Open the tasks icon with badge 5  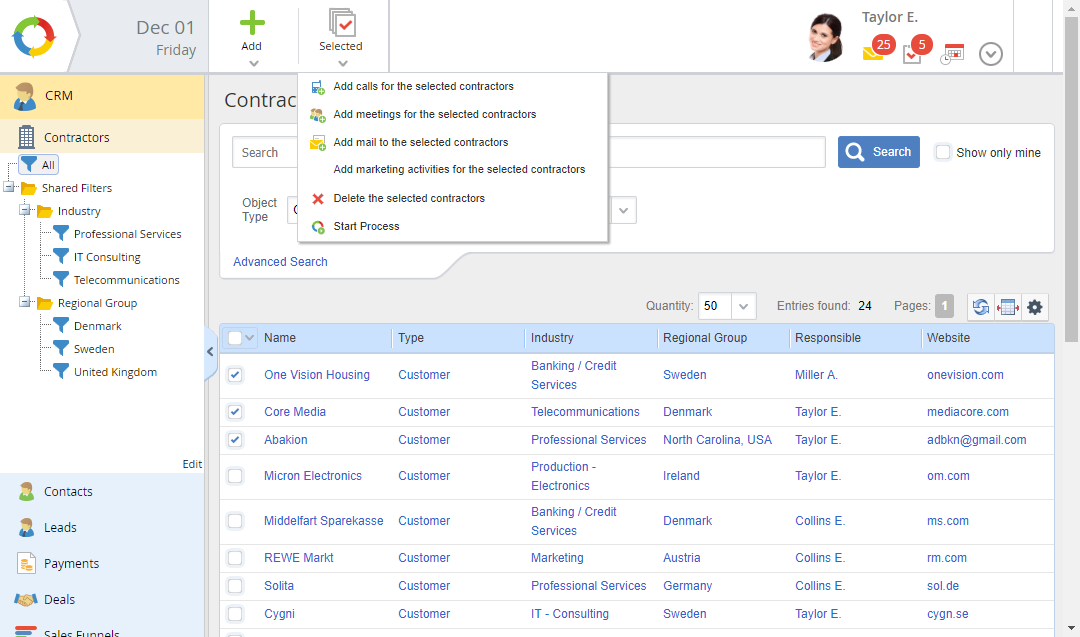912,54
